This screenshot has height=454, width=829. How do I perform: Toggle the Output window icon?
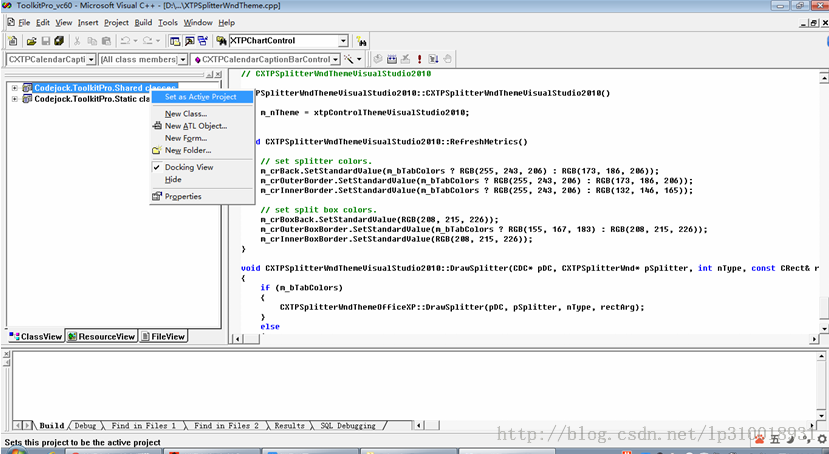coord(189,41)
